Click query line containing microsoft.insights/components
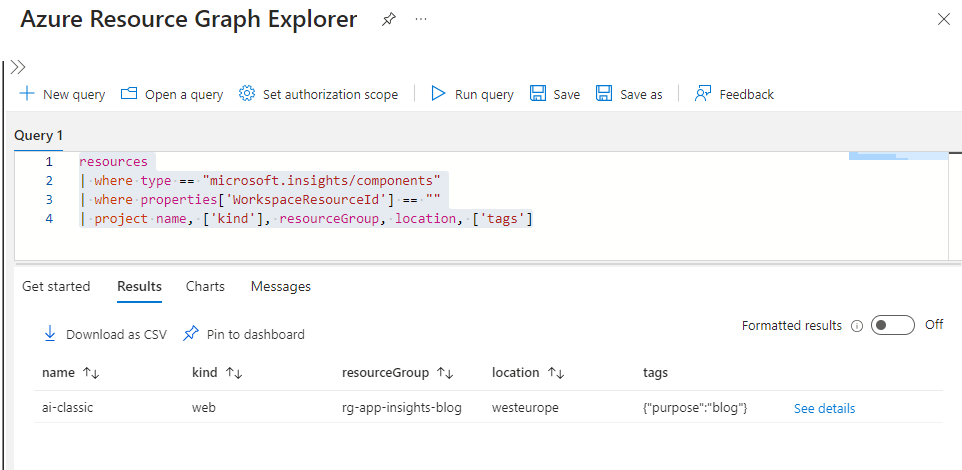Image resolution: width=962 pixels, height=470 pixels. tap(260, 180)
